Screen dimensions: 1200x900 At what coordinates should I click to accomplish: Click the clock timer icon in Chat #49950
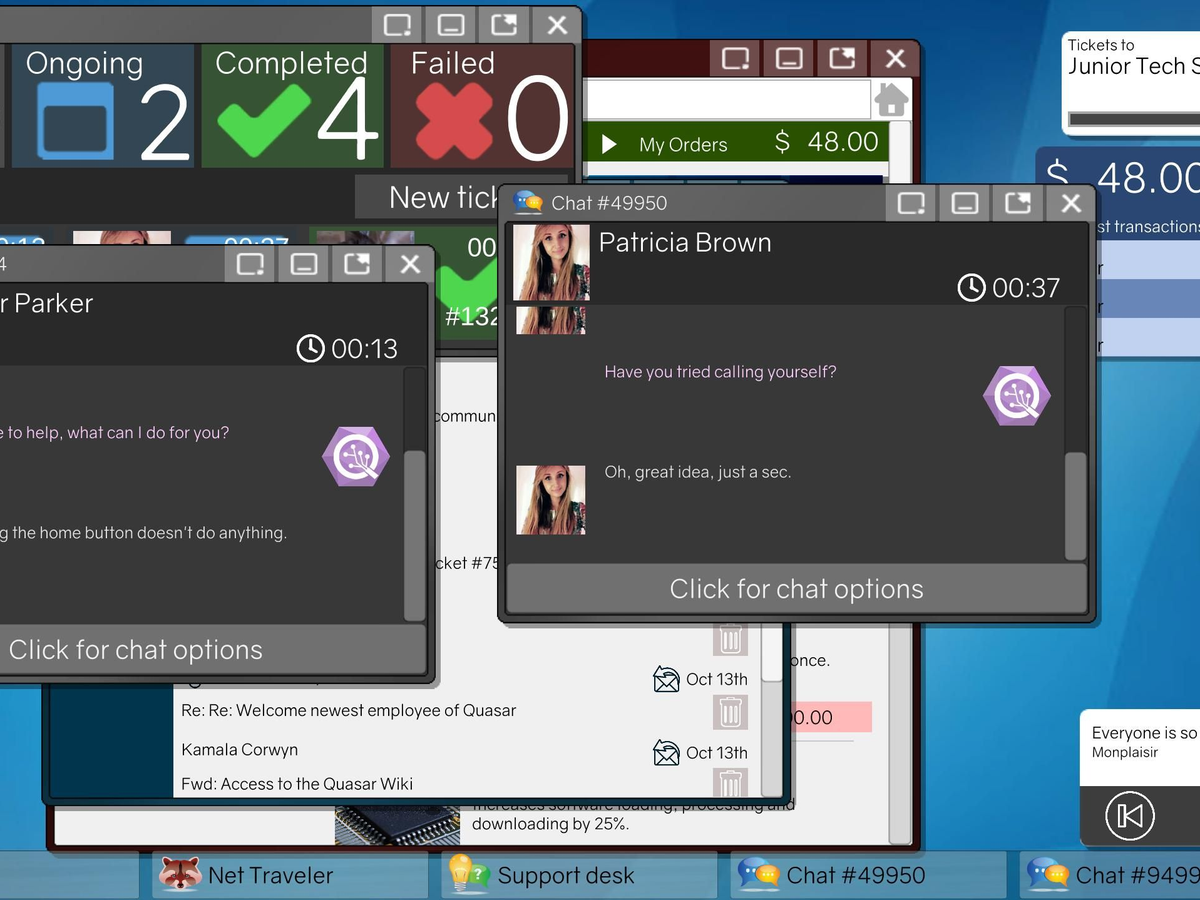click(971, 288)
